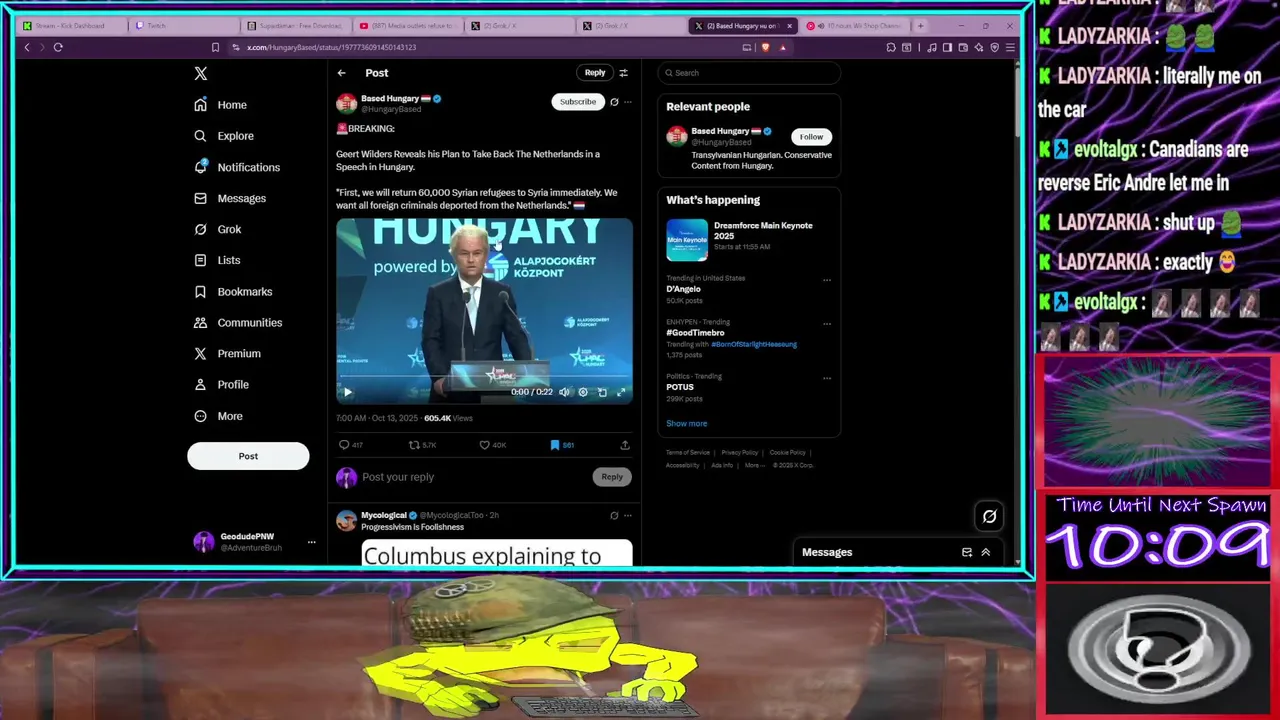
Task: Open Home in the X sidebar
Action: [x=220, y=105]
